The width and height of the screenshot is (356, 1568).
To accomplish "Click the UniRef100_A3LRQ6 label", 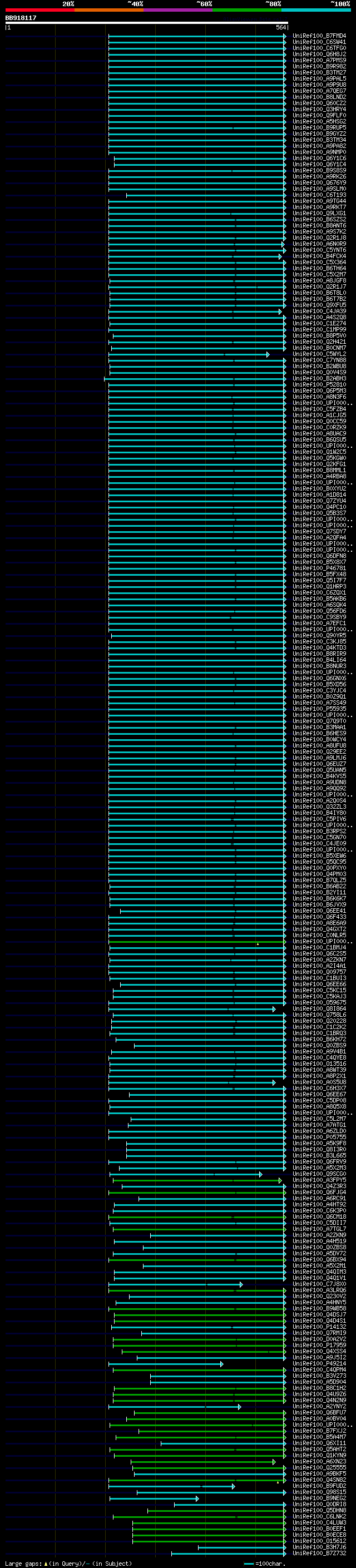I will (x=319, y=1290).
